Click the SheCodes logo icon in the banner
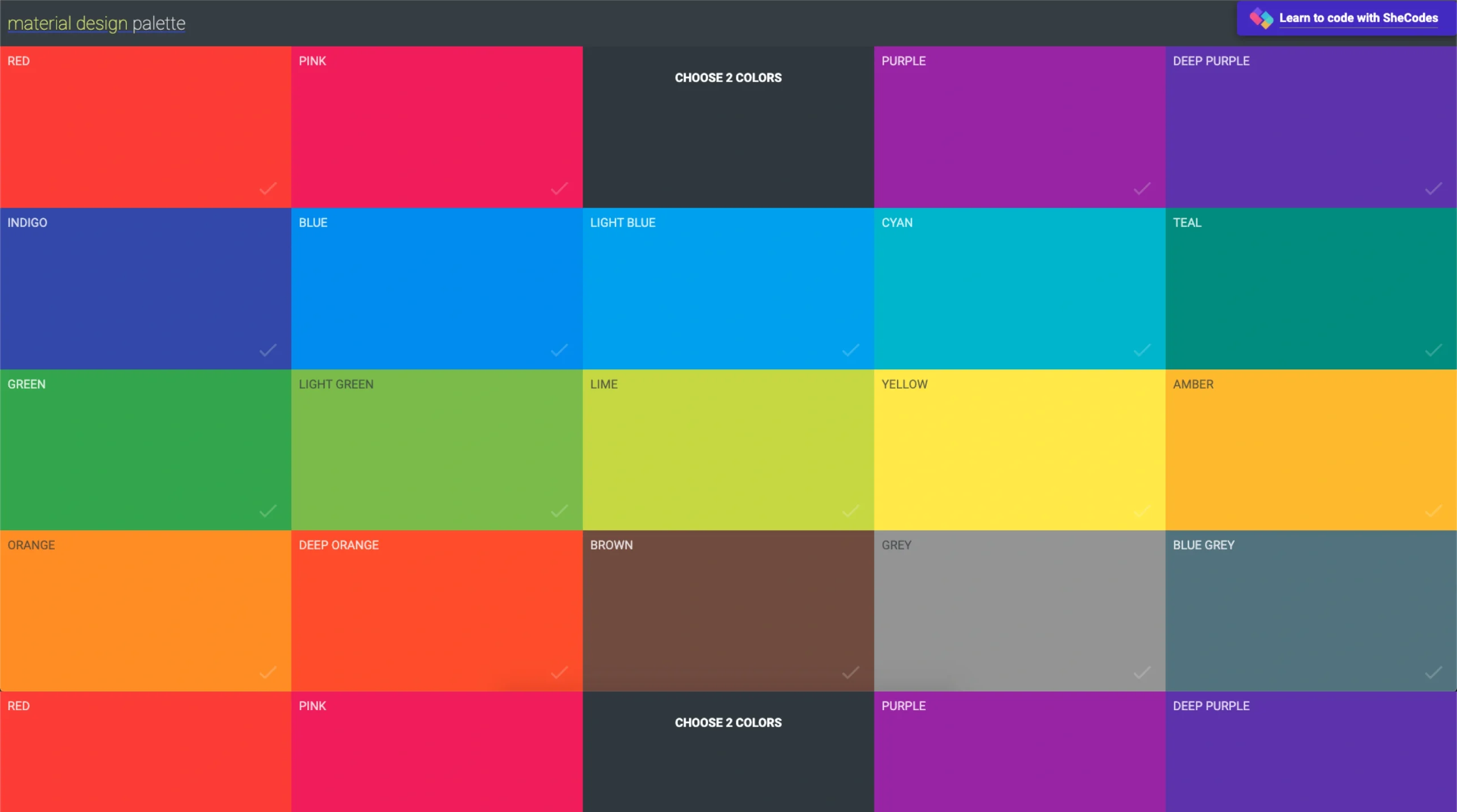1457x812 pixels. [x=1261, y=18]
